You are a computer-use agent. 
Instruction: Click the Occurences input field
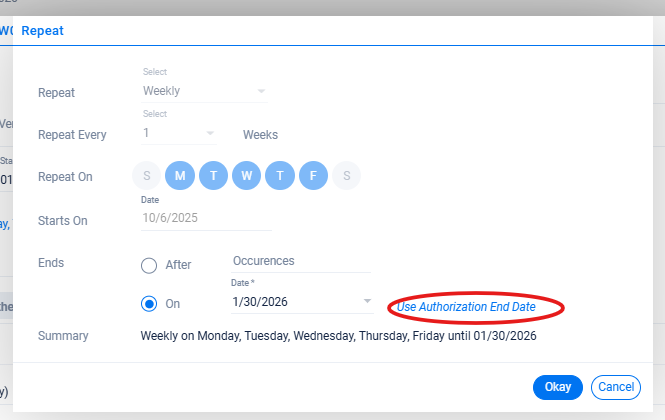coord(300,260)
